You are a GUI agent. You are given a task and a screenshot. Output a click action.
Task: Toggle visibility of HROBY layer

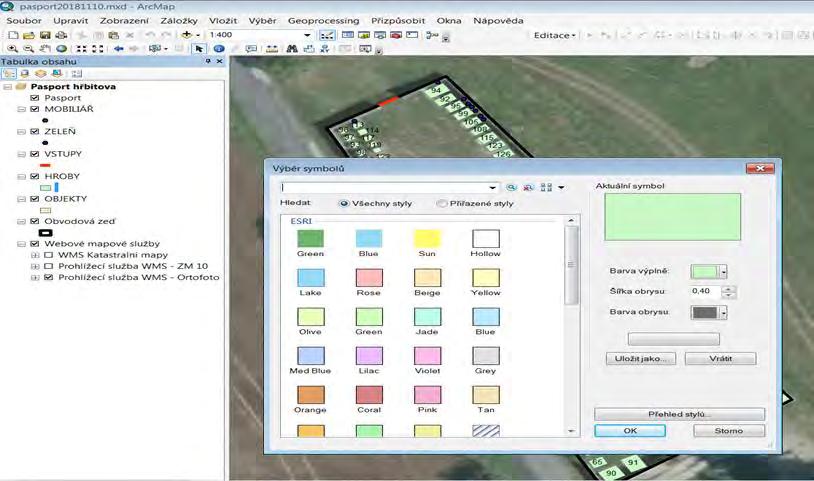point(35,176)
